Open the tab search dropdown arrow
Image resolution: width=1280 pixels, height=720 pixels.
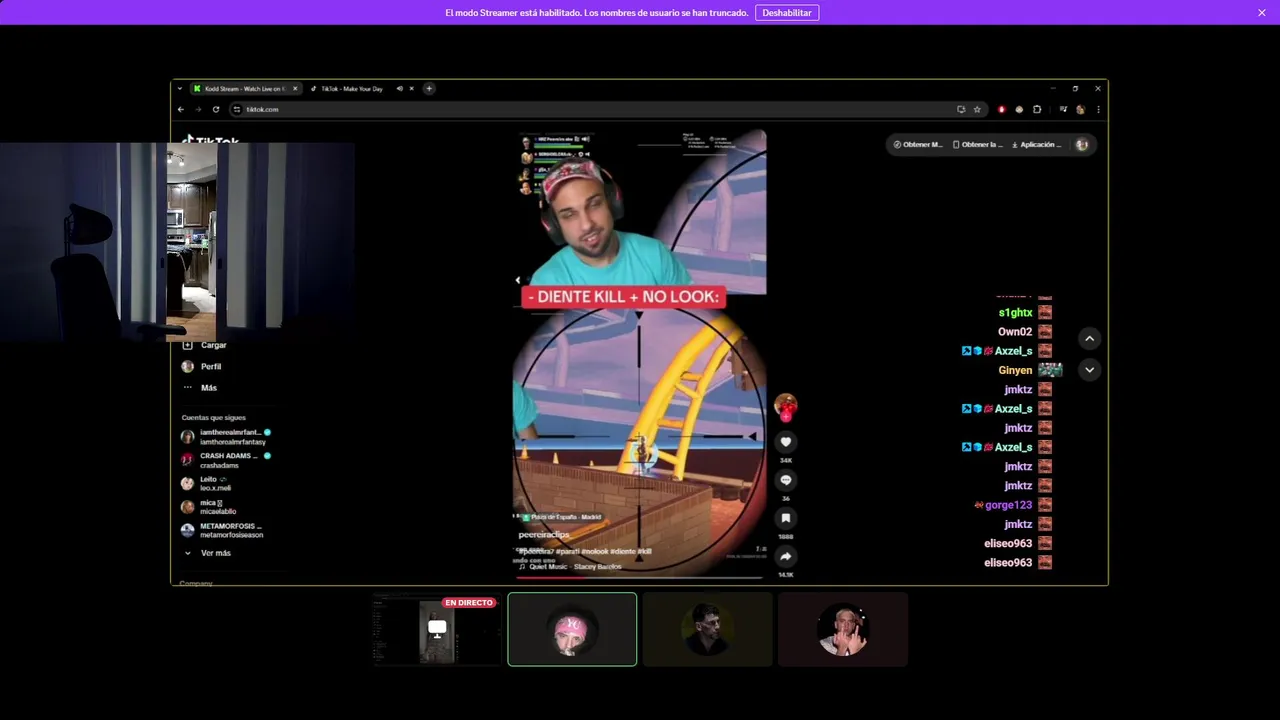point(180,88)
